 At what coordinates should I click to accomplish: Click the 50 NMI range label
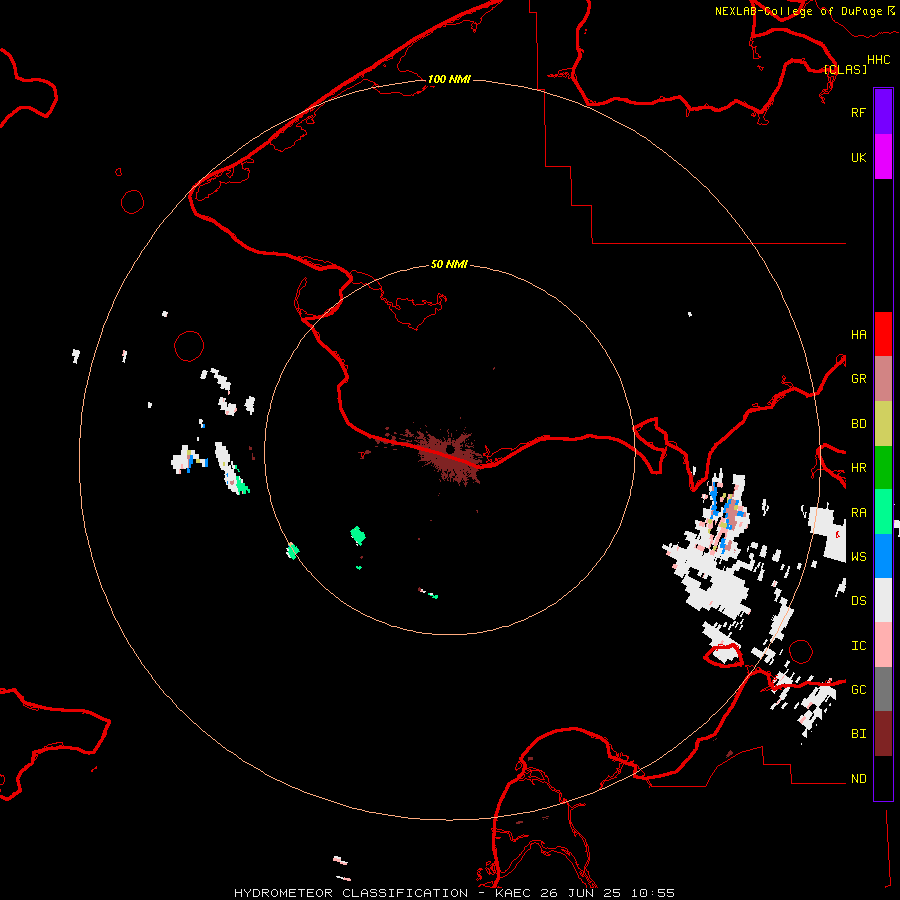click(449, 264)
